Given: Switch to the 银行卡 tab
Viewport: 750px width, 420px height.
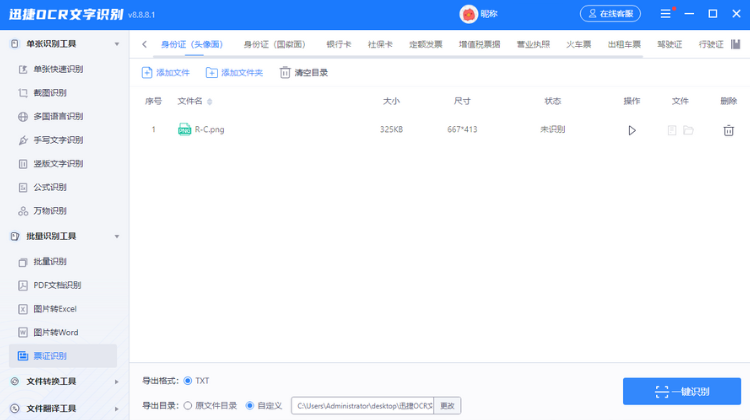Looking at the screenshot, I should [x=338, y=45].
